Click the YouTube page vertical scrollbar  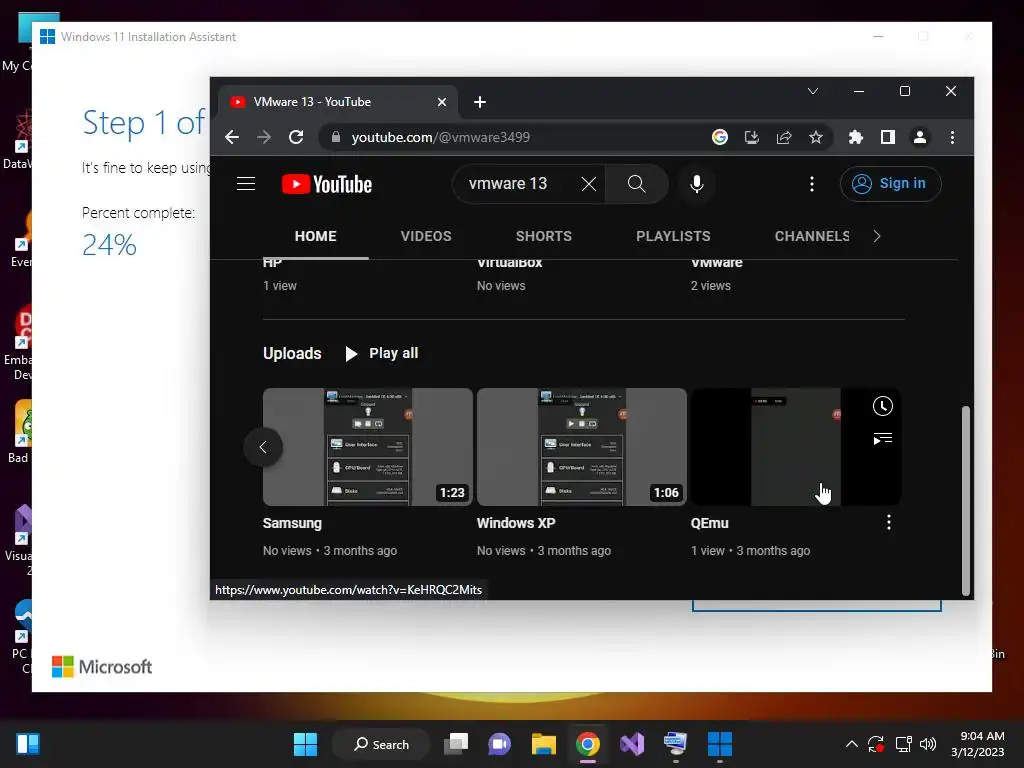point(965,500)
